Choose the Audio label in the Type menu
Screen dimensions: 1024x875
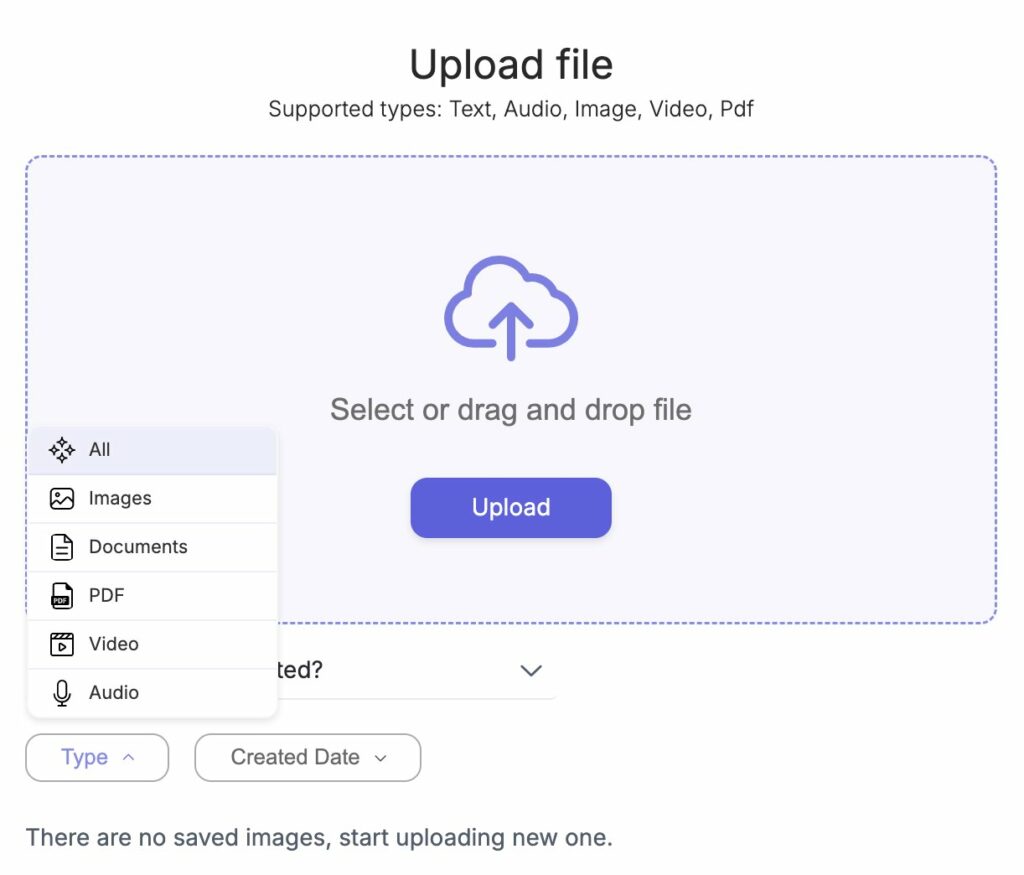point(114,693)
